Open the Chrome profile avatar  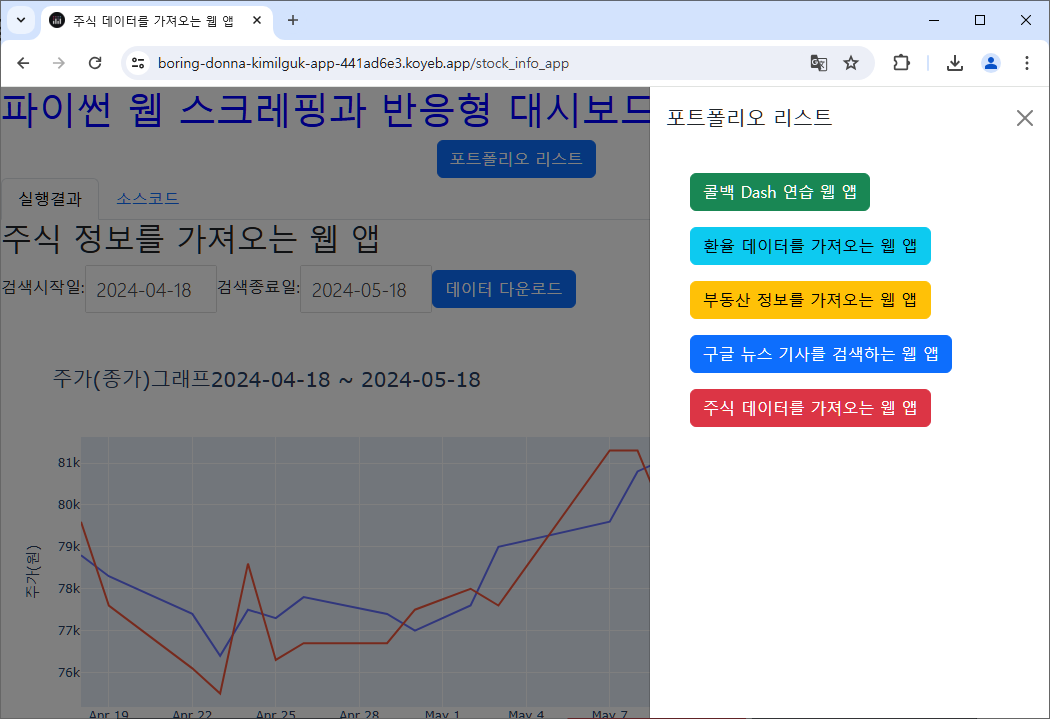tap(990, 63)
